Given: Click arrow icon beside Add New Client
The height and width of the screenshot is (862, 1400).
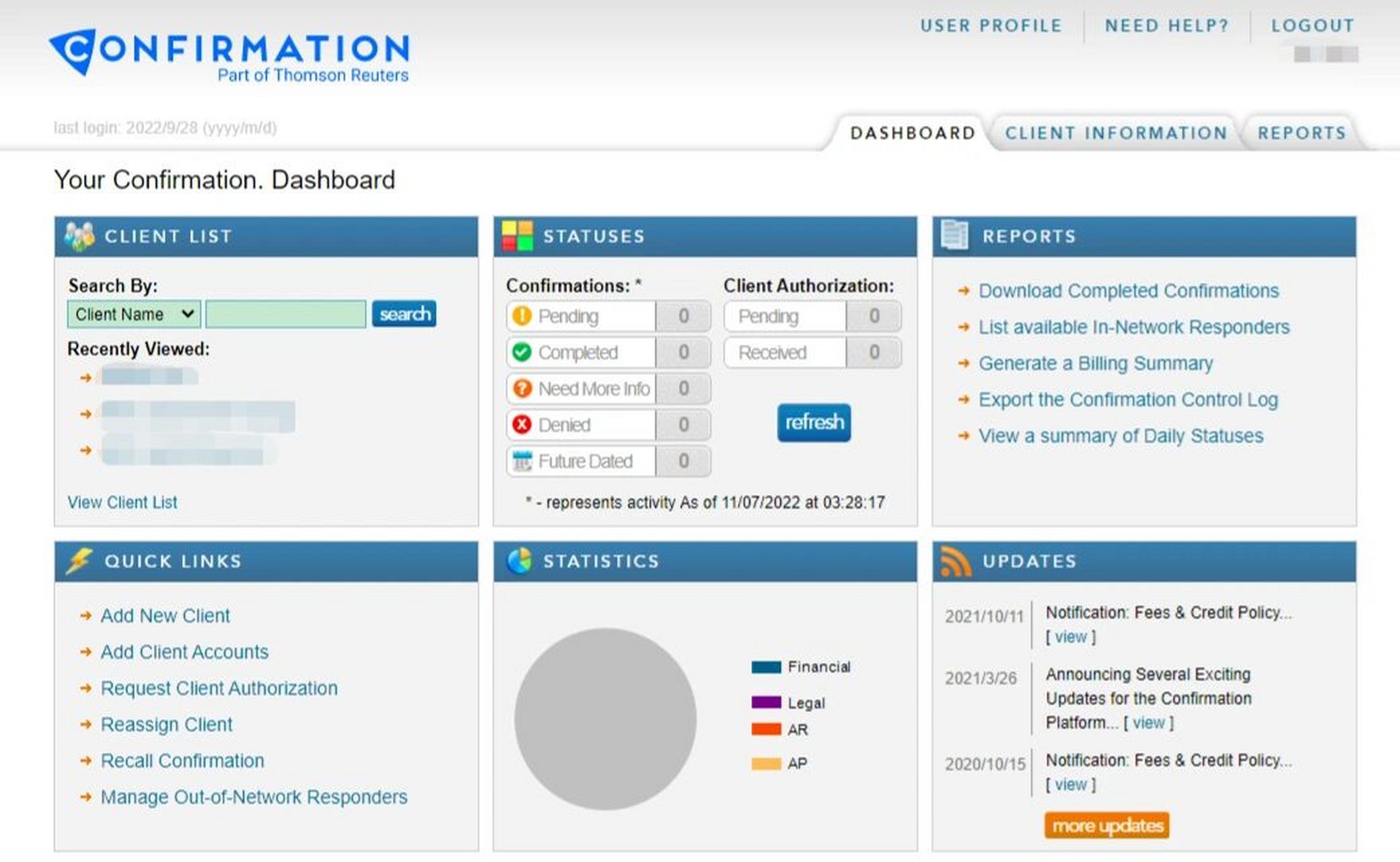Looking at the screenshot, I should 85,616.
